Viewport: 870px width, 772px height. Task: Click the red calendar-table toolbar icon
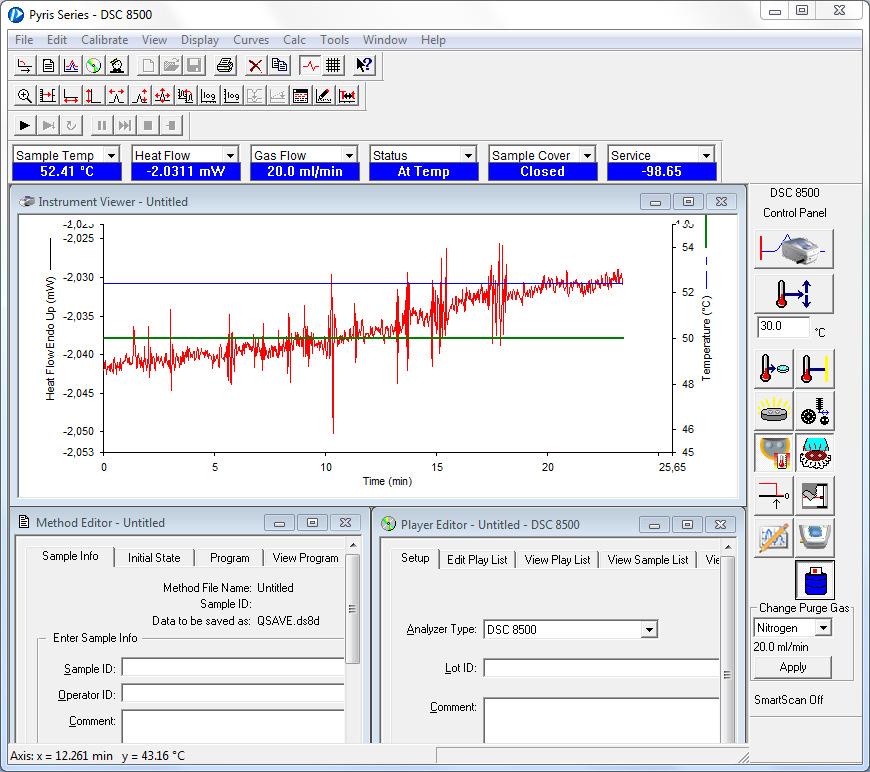(300, 96)
